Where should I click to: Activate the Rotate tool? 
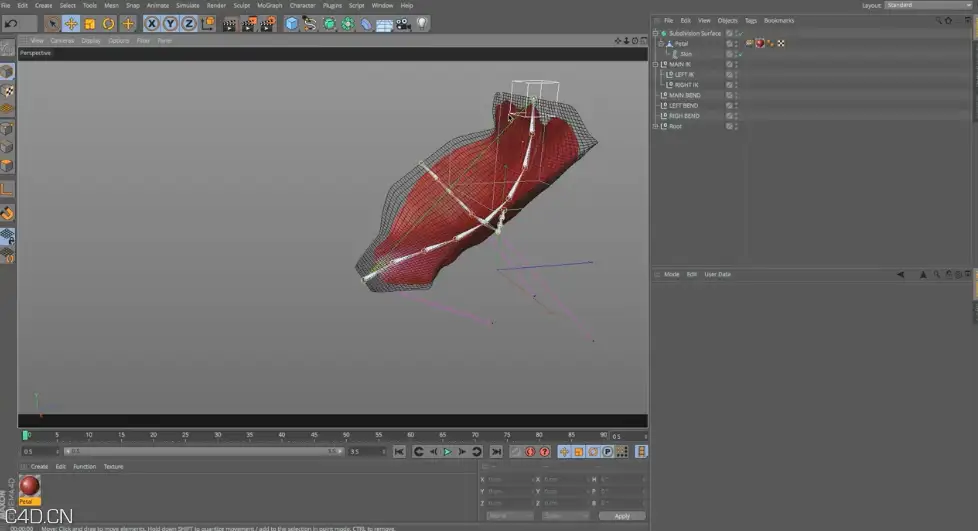tap(109, 24)
